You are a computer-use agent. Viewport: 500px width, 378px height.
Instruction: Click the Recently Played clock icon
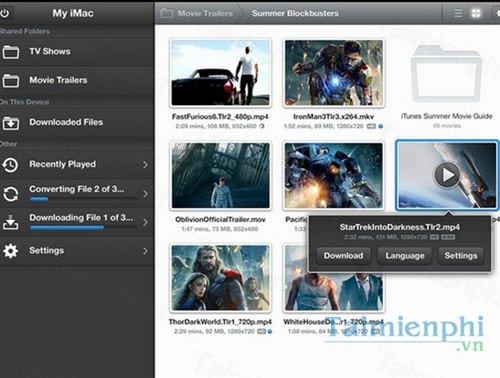point(10,165)
